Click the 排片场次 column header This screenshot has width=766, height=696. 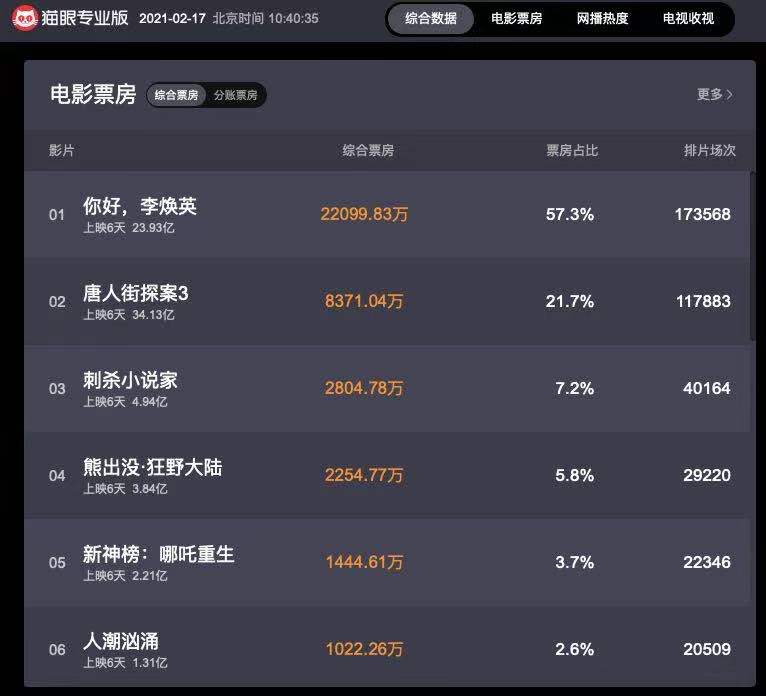coord(709,151)
